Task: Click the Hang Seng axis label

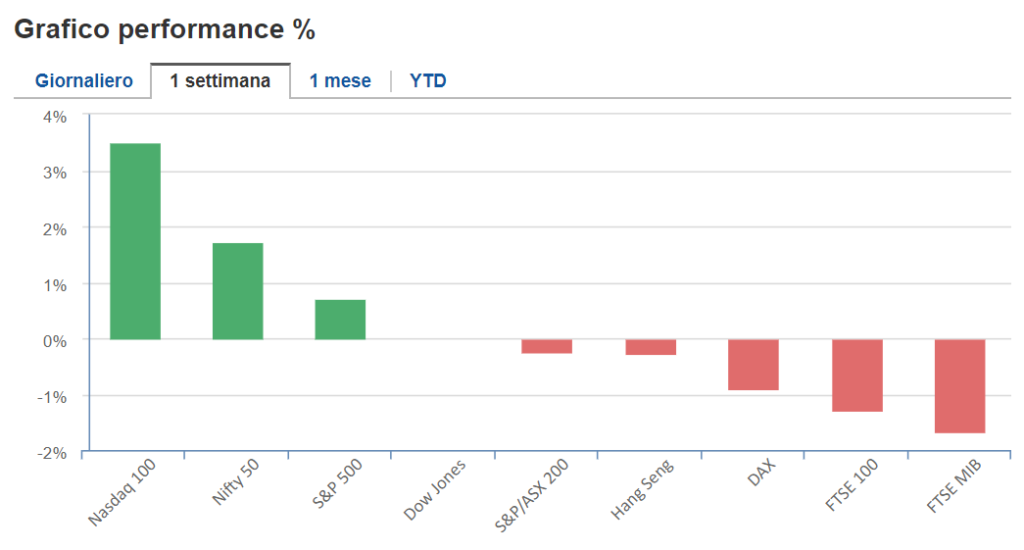Action: pos(642,490)
